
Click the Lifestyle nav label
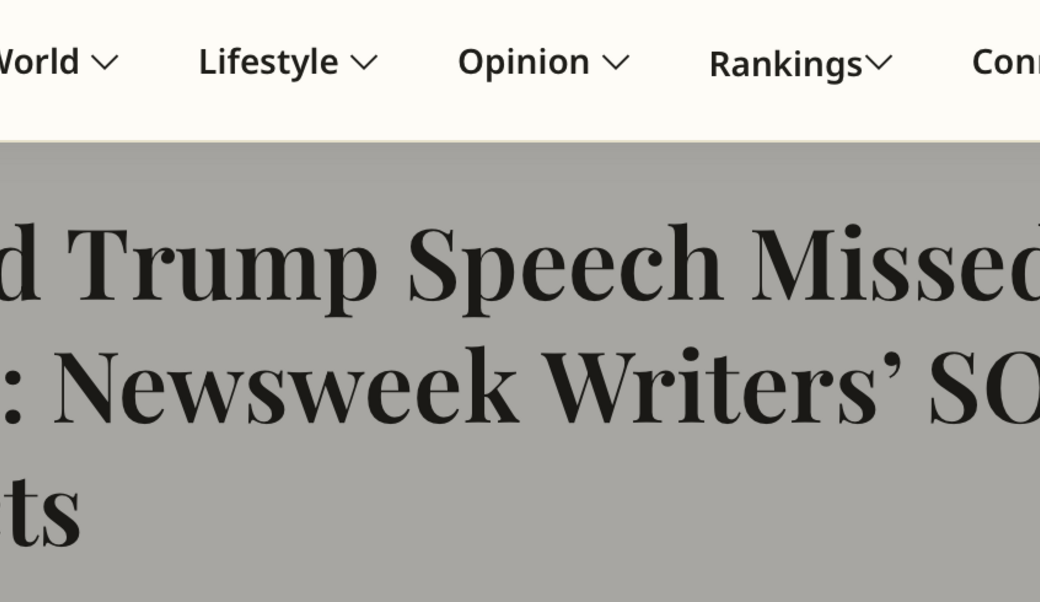[266, 62]
